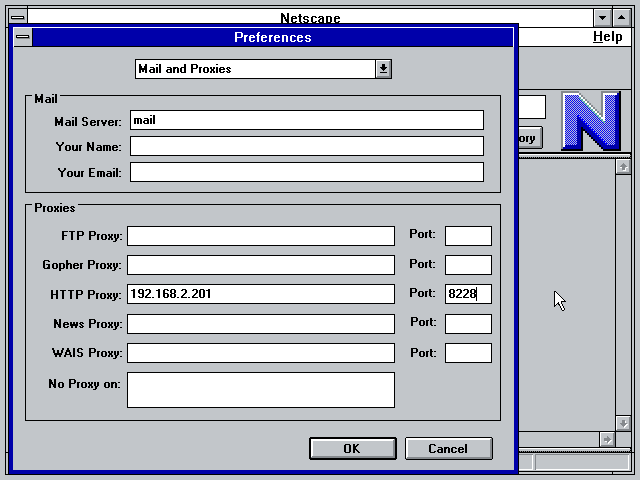Screen dimensions: 640x480
Task: Confirm preferences with the OK button
Action: [x=353, y=449]
